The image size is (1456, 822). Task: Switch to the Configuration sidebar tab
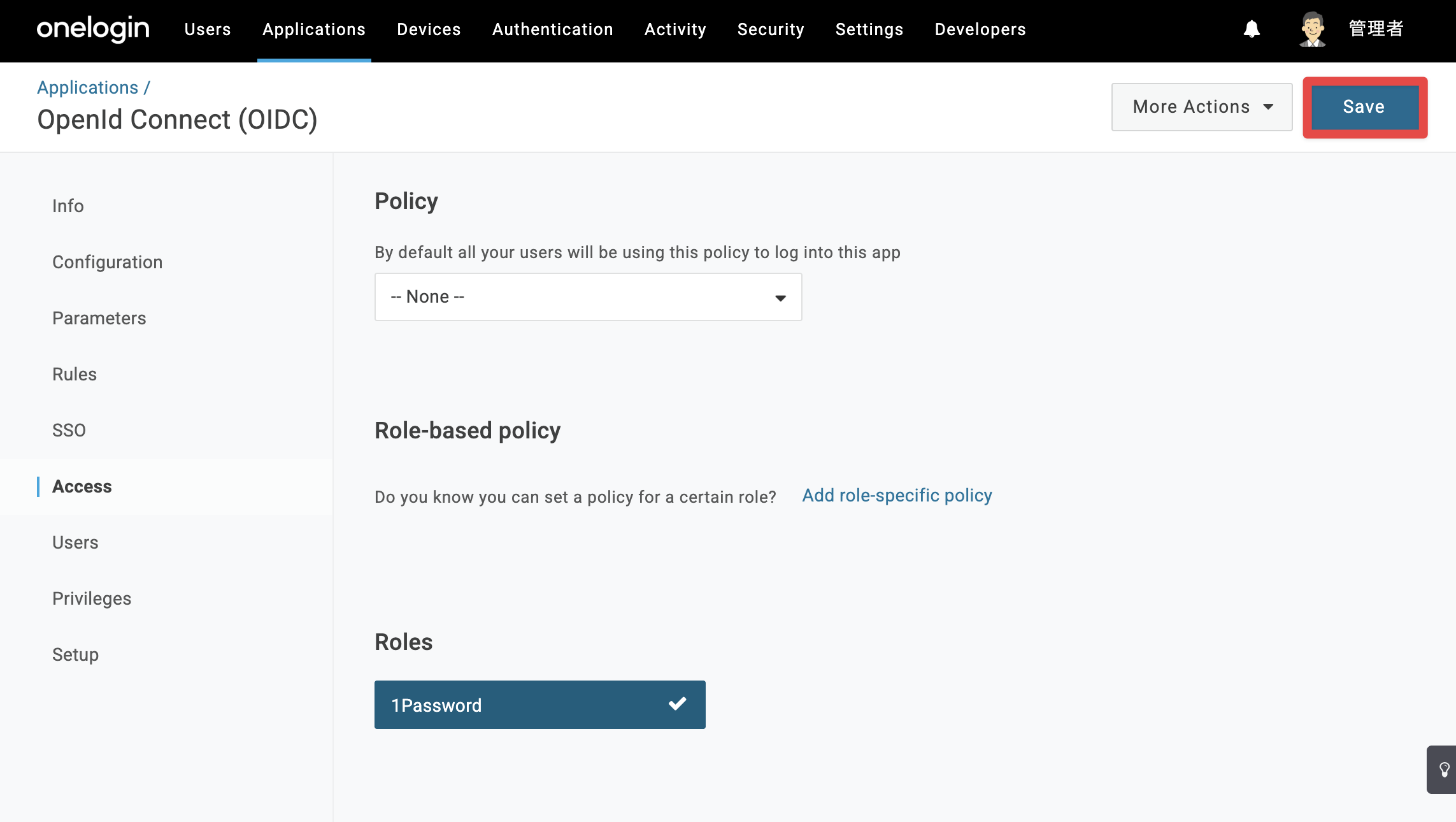[x=108, y=262]
